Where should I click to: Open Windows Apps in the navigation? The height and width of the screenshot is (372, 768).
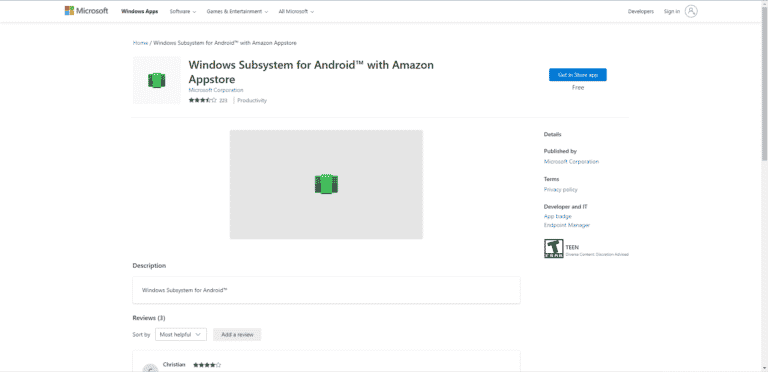140,11
